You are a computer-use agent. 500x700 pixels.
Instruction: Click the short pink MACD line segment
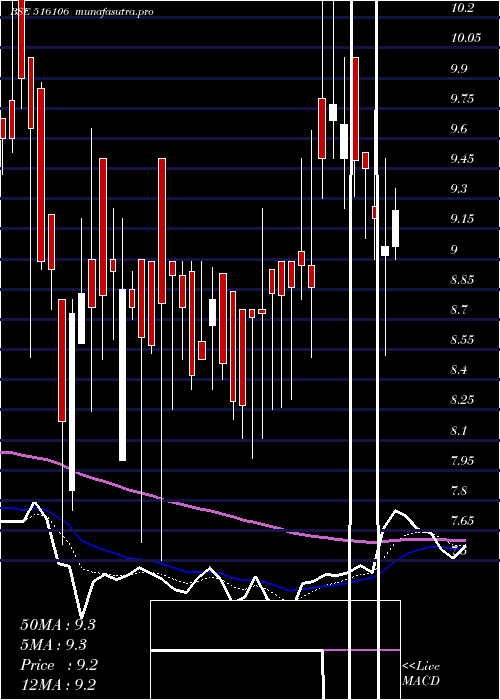362,650
